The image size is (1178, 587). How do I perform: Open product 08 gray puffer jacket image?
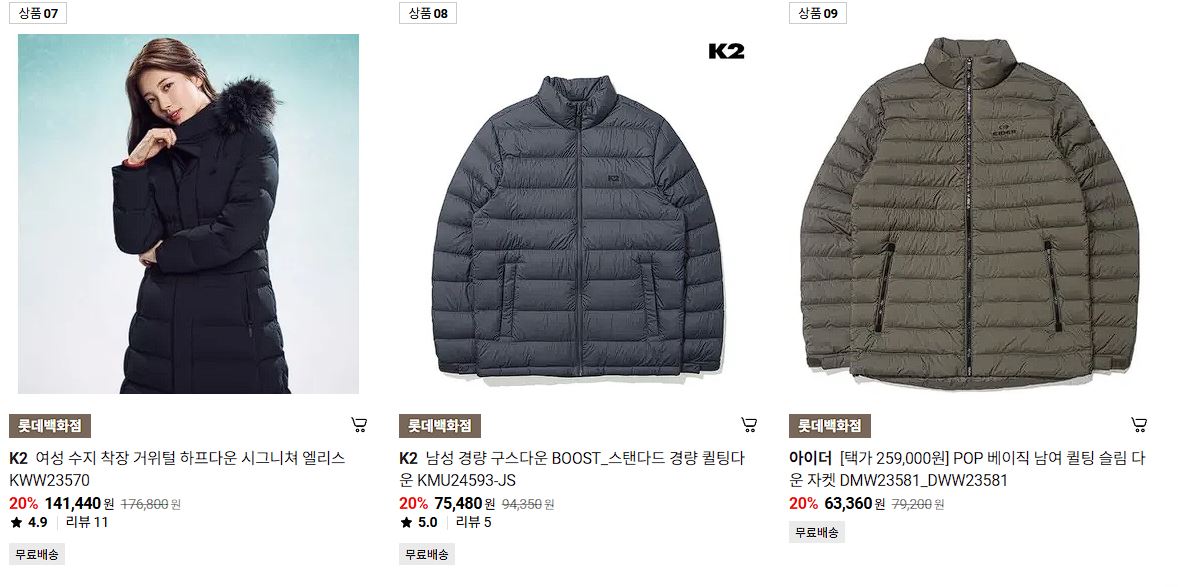click(578, 213)
